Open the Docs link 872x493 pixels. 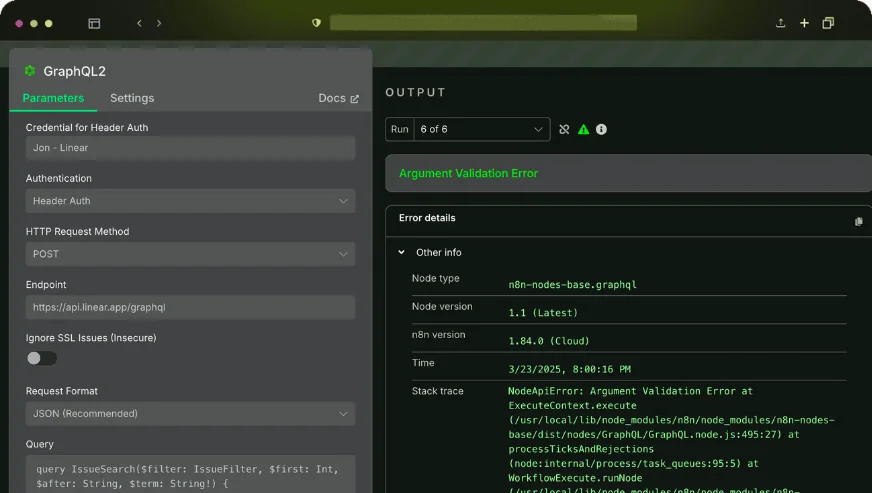tap(338, 98)
